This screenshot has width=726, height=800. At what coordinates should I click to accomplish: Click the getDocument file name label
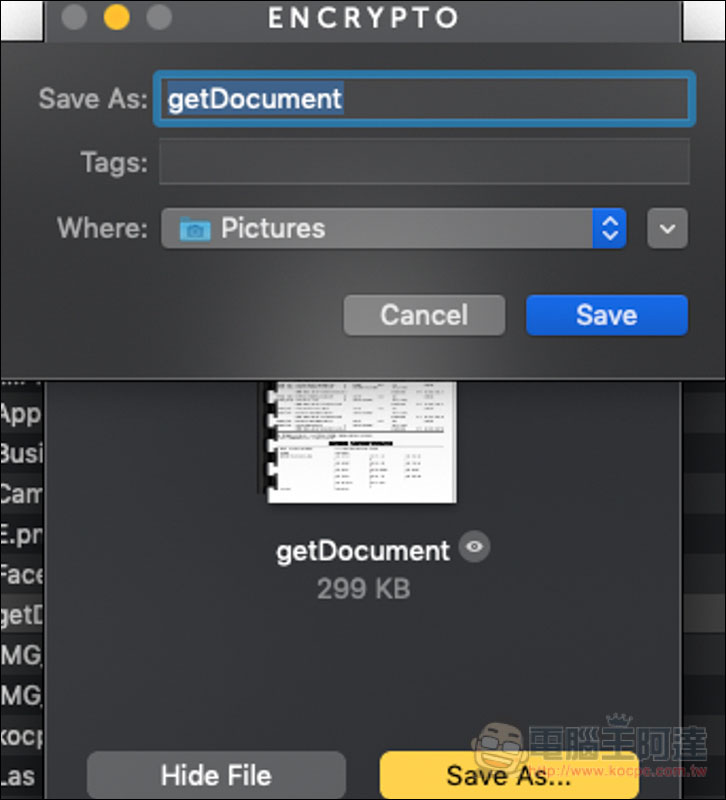point(363,552)
